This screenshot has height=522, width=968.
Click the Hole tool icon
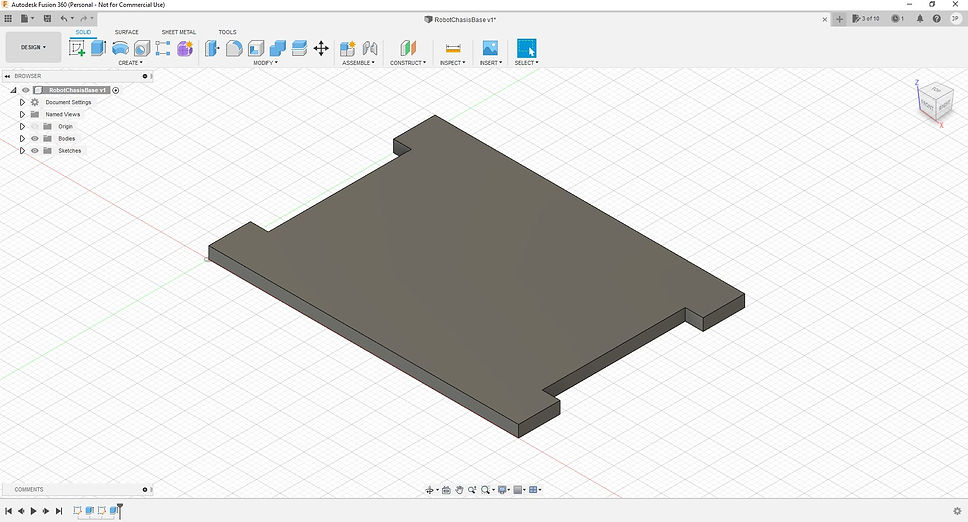coord(142,48)
